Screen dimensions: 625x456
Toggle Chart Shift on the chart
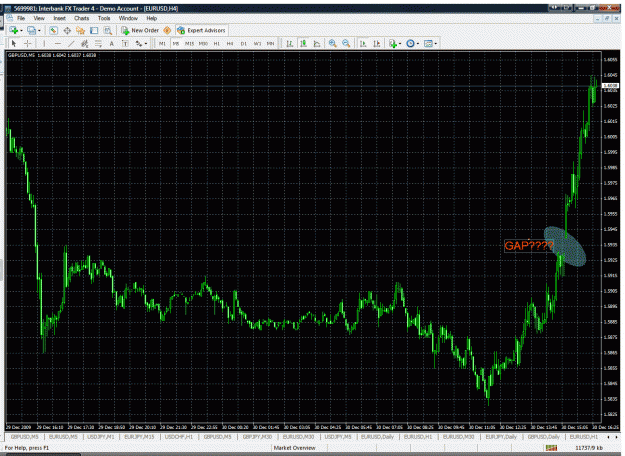click(x=376, y=43)
